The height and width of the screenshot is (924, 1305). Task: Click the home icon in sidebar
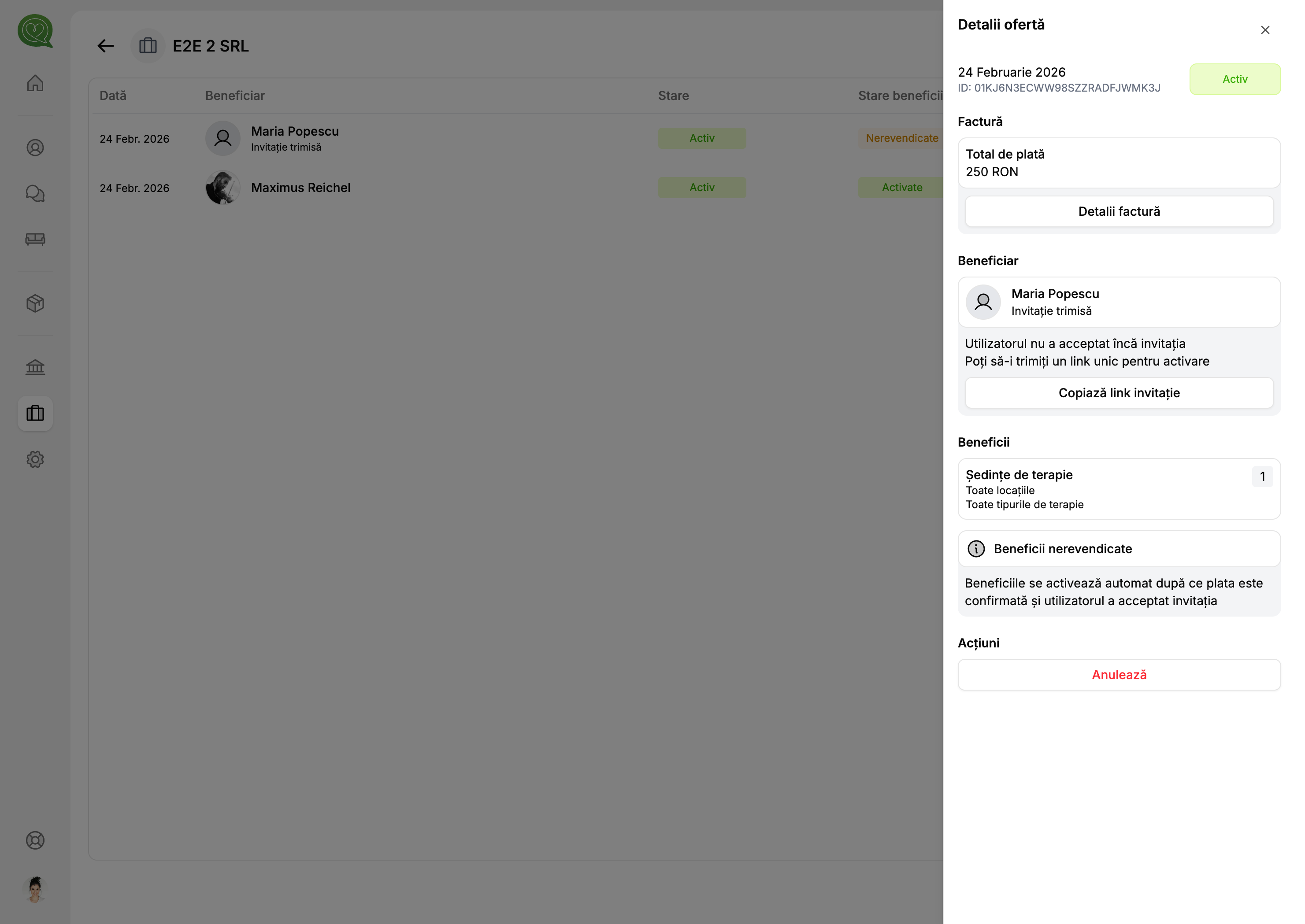tap(35, 83)
